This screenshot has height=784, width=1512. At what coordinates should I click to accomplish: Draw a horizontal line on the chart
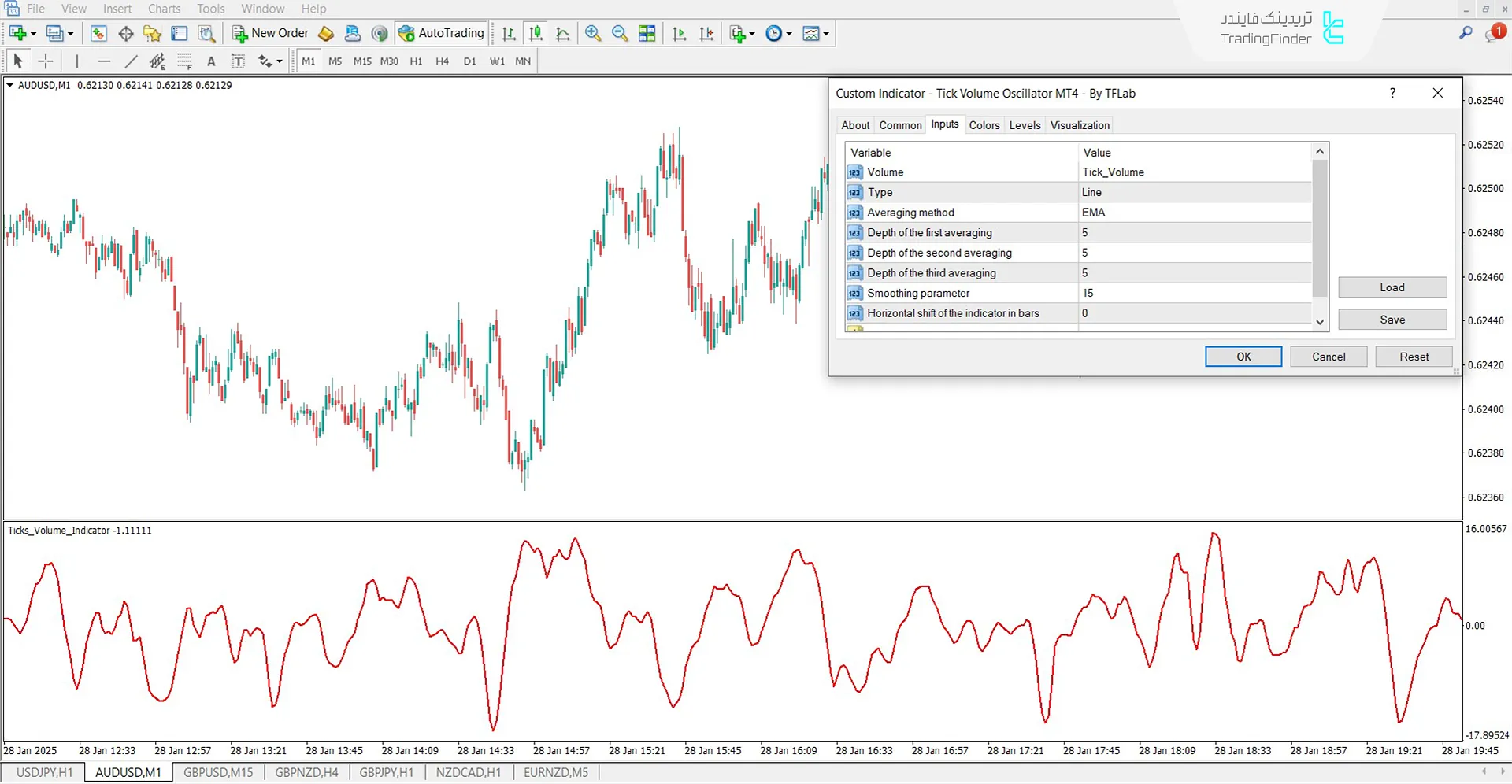pos(104,61)
